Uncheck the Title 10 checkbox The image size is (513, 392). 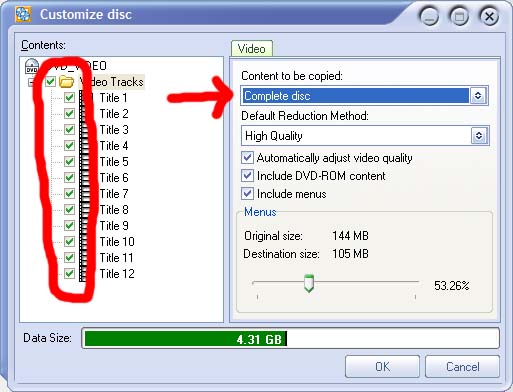coord(69,242)
